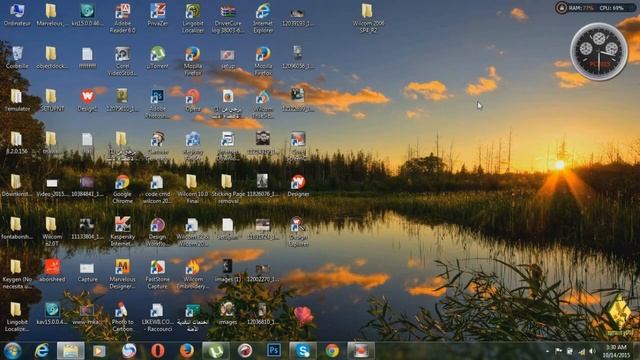The height and width of the screenshot is (360, 640).
Task: Open the volume control in tray
Action: (592, 351)
